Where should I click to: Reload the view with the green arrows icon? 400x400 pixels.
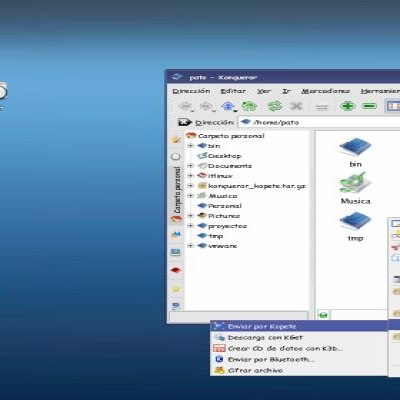click(275, 106)
